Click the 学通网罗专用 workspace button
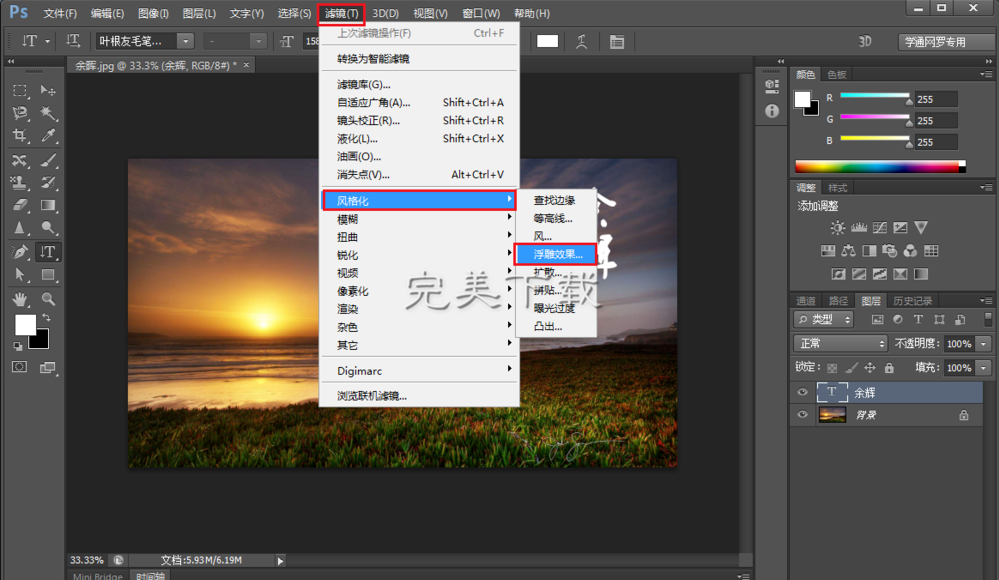 935,42
